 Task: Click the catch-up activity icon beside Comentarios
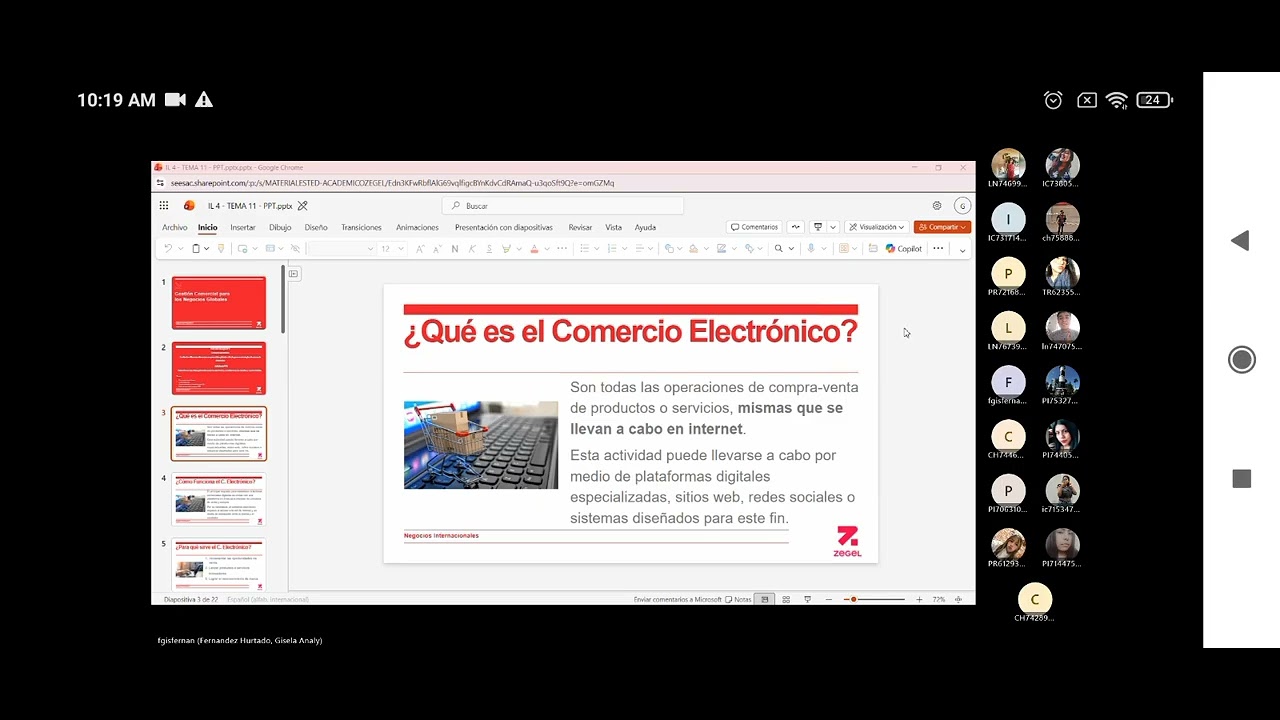tap(796, 227)
